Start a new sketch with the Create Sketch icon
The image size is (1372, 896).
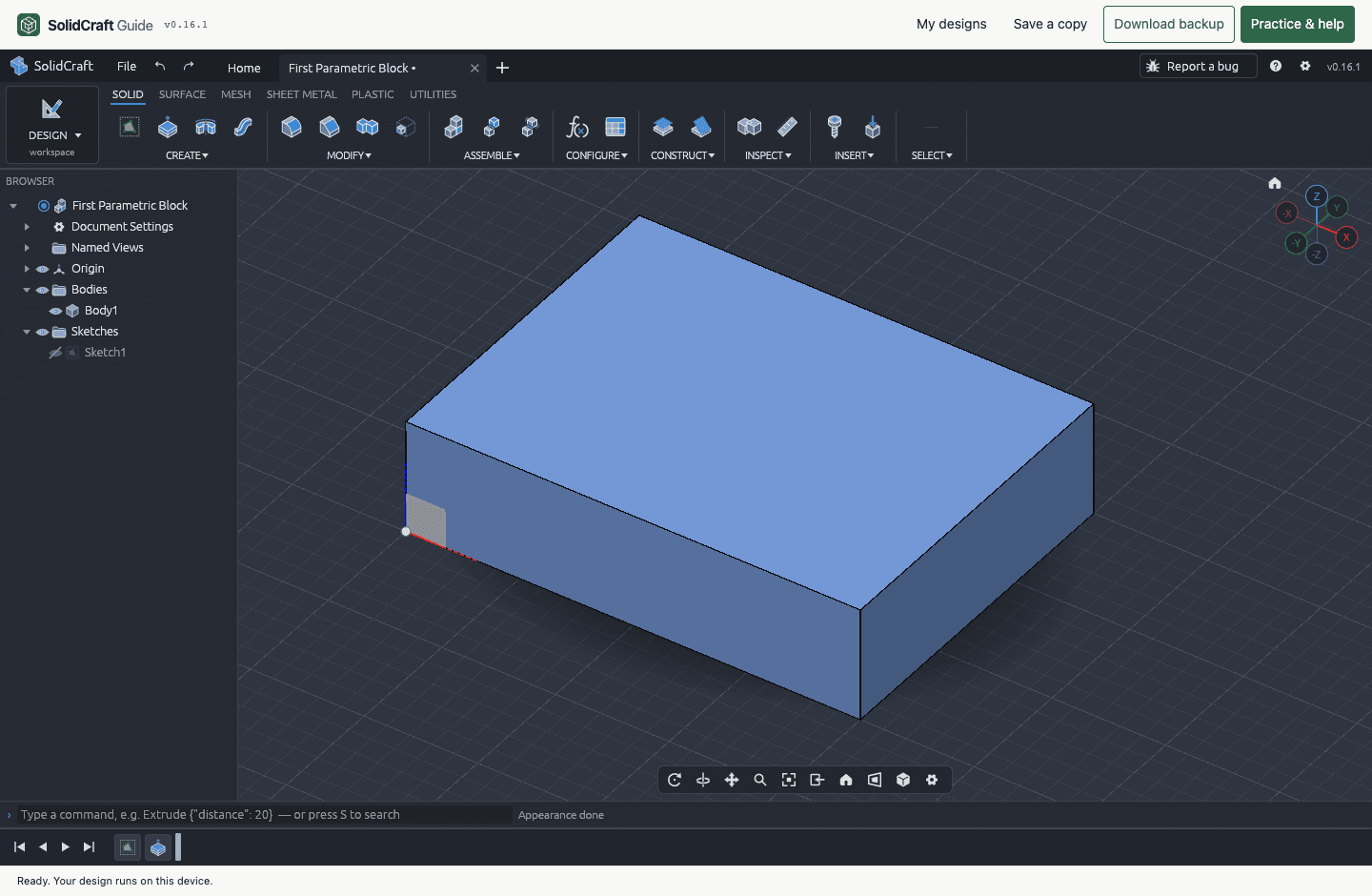[x=130, y=127]
